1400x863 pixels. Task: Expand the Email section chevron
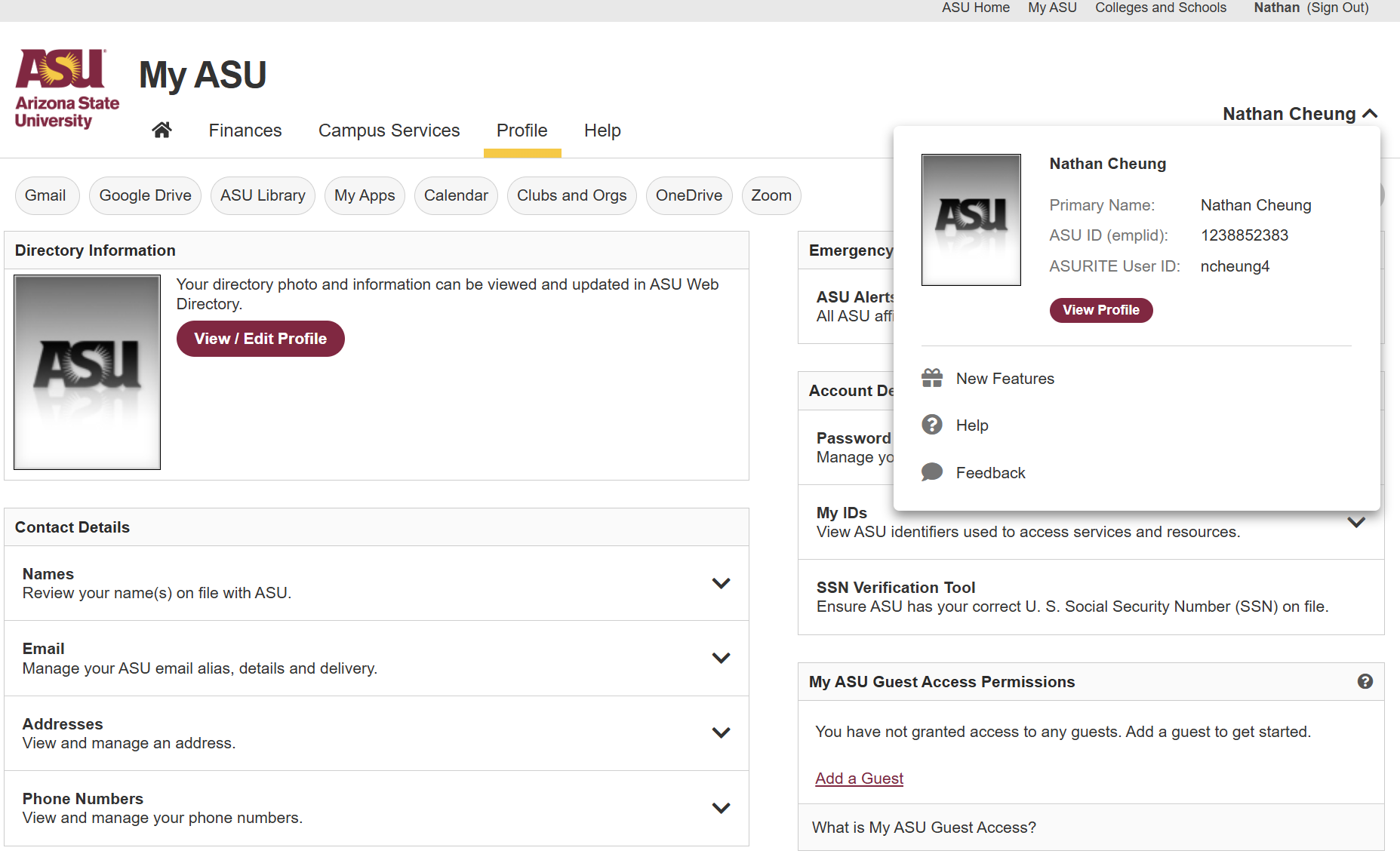pyautogui.click(x=721, y=658)
